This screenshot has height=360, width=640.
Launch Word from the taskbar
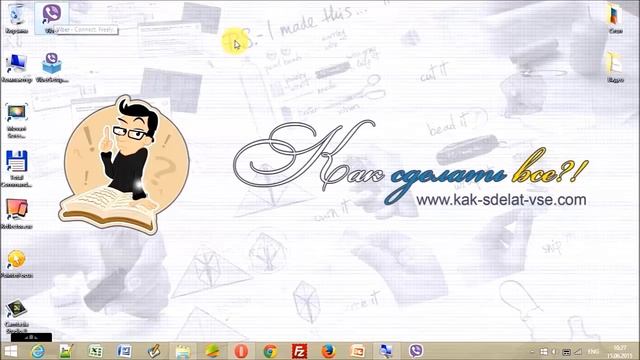[124, 351]
